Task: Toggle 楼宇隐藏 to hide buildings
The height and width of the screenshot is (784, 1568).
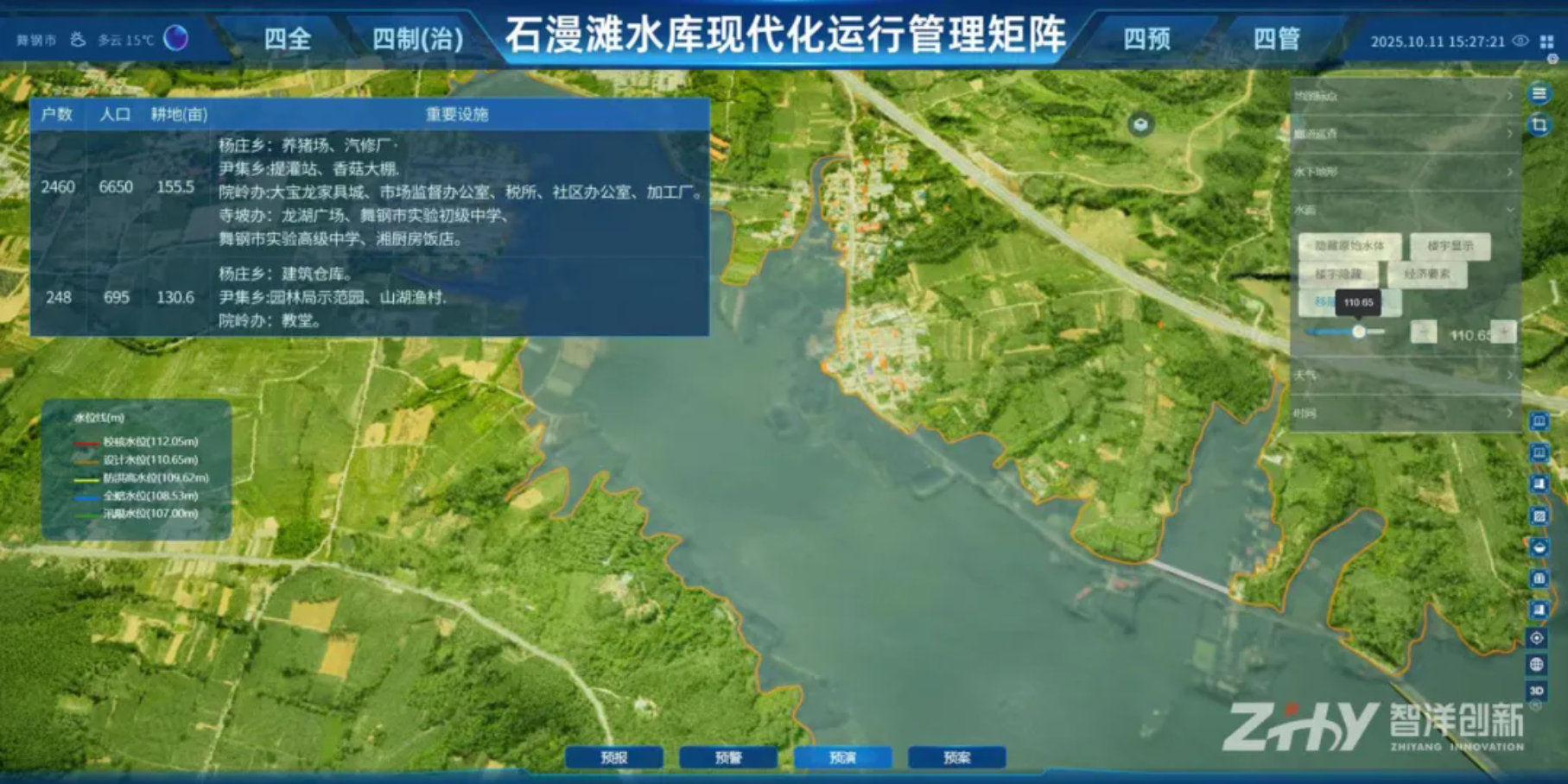Action: [1337, 275]
